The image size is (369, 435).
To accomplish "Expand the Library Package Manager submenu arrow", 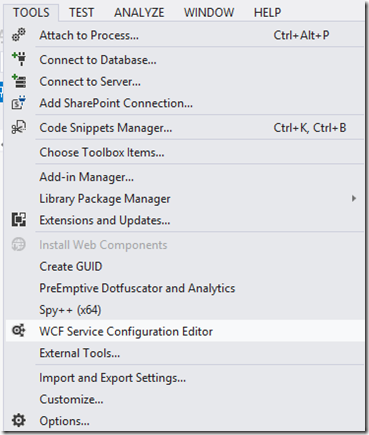I will click(x=354, y=199).
